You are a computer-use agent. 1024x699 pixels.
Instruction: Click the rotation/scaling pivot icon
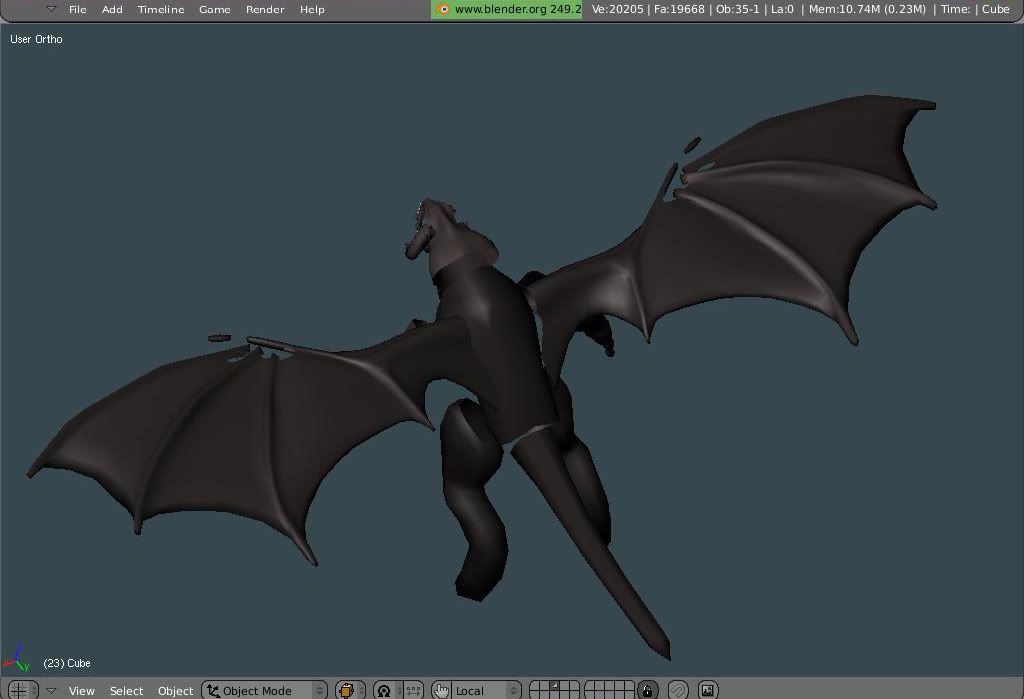(384, 690)
